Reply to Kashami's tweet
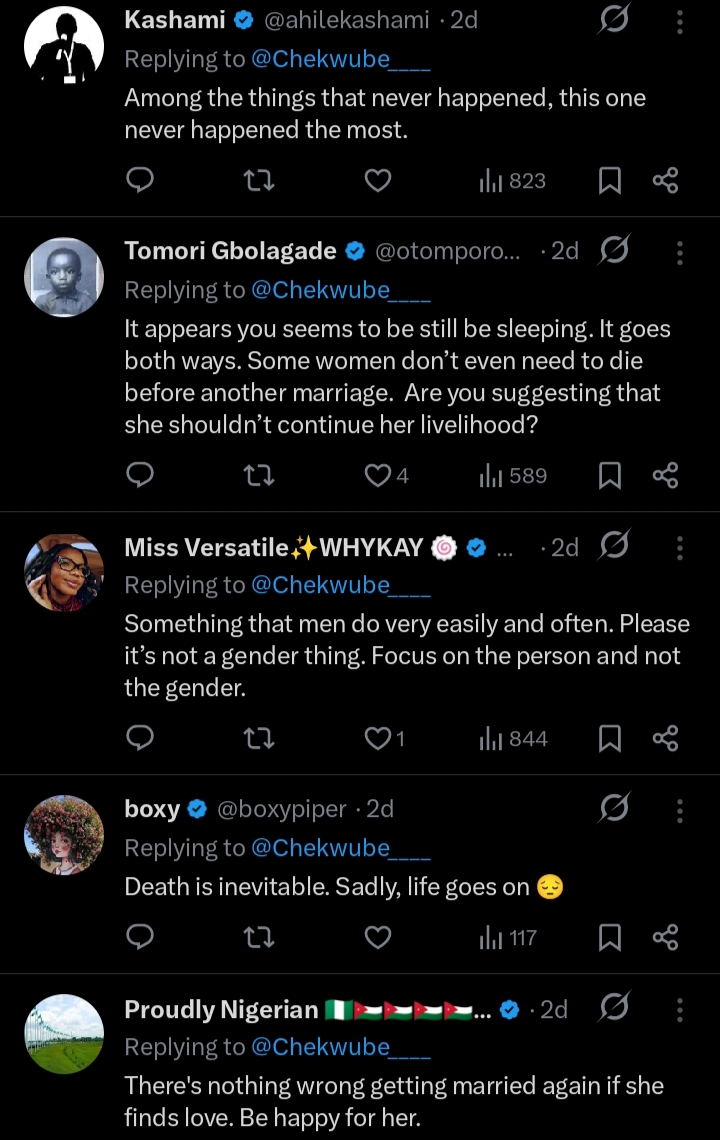 [141, 180]
